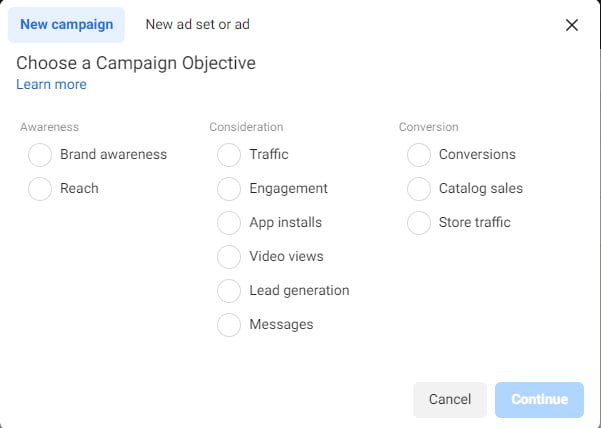Click the Cancel button
Image resolution: width=601 pixels, height=428 pixels.
(450, 399)
